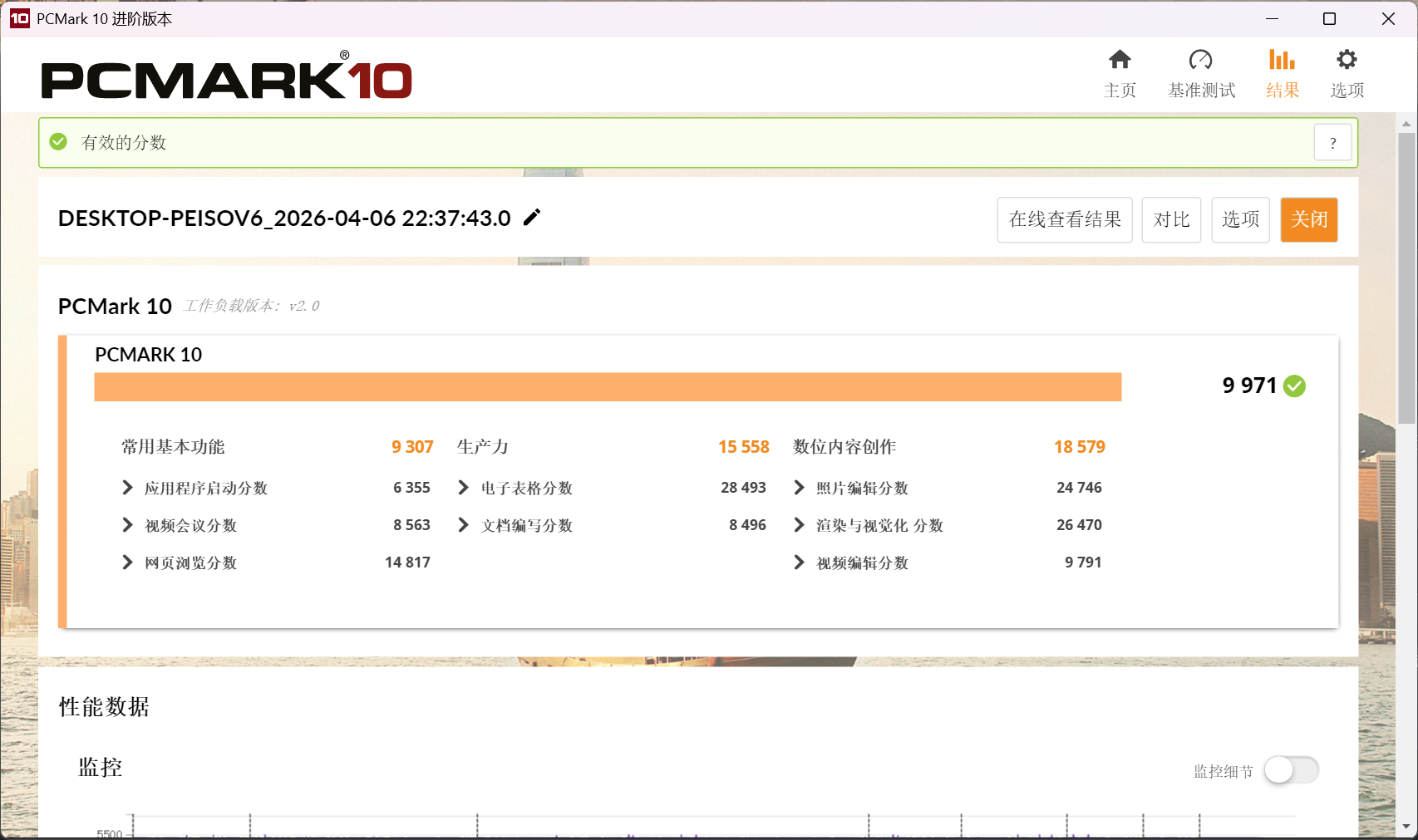Click the 有效的分数 banner text
Viewport: 1418px width, 840px height.
click(124, 142)
